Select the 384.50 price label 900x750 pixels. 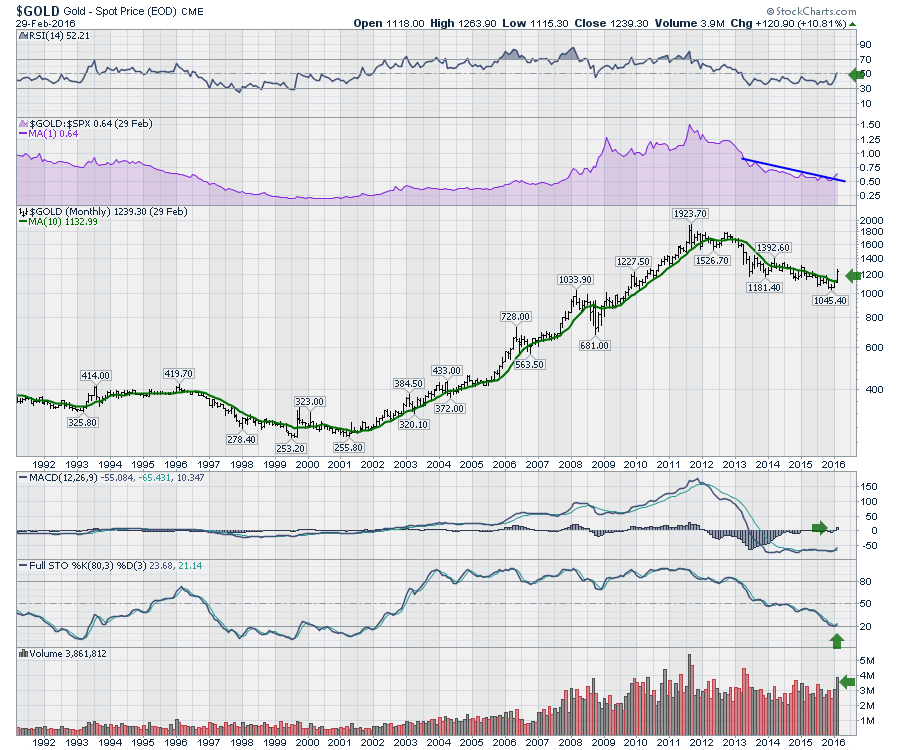[408, 384]
